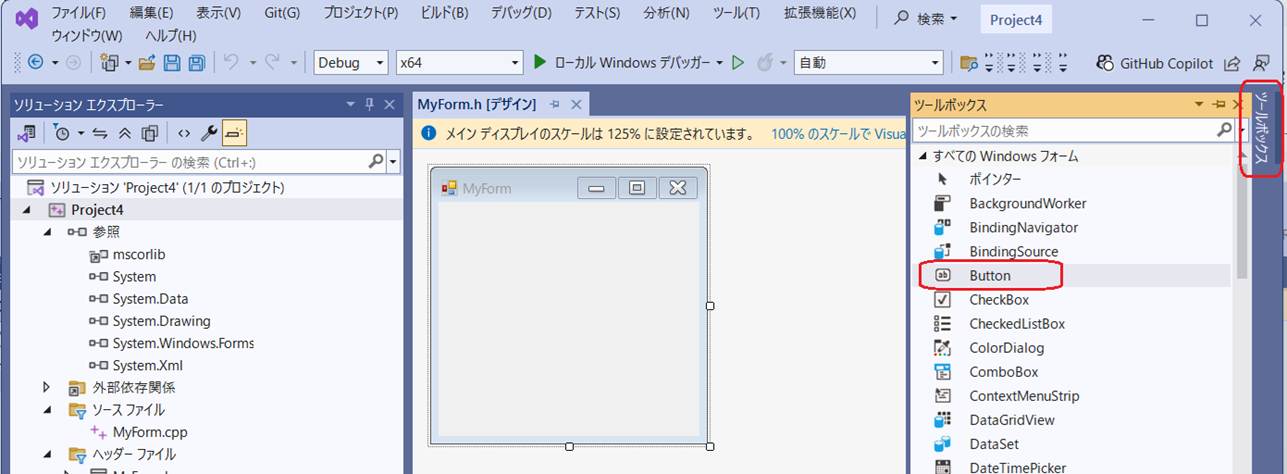This screenshot has height=474, width=1287.
Task: Click the share icon beside GitHub Copilot
Action: click(x=1232, y=63)
